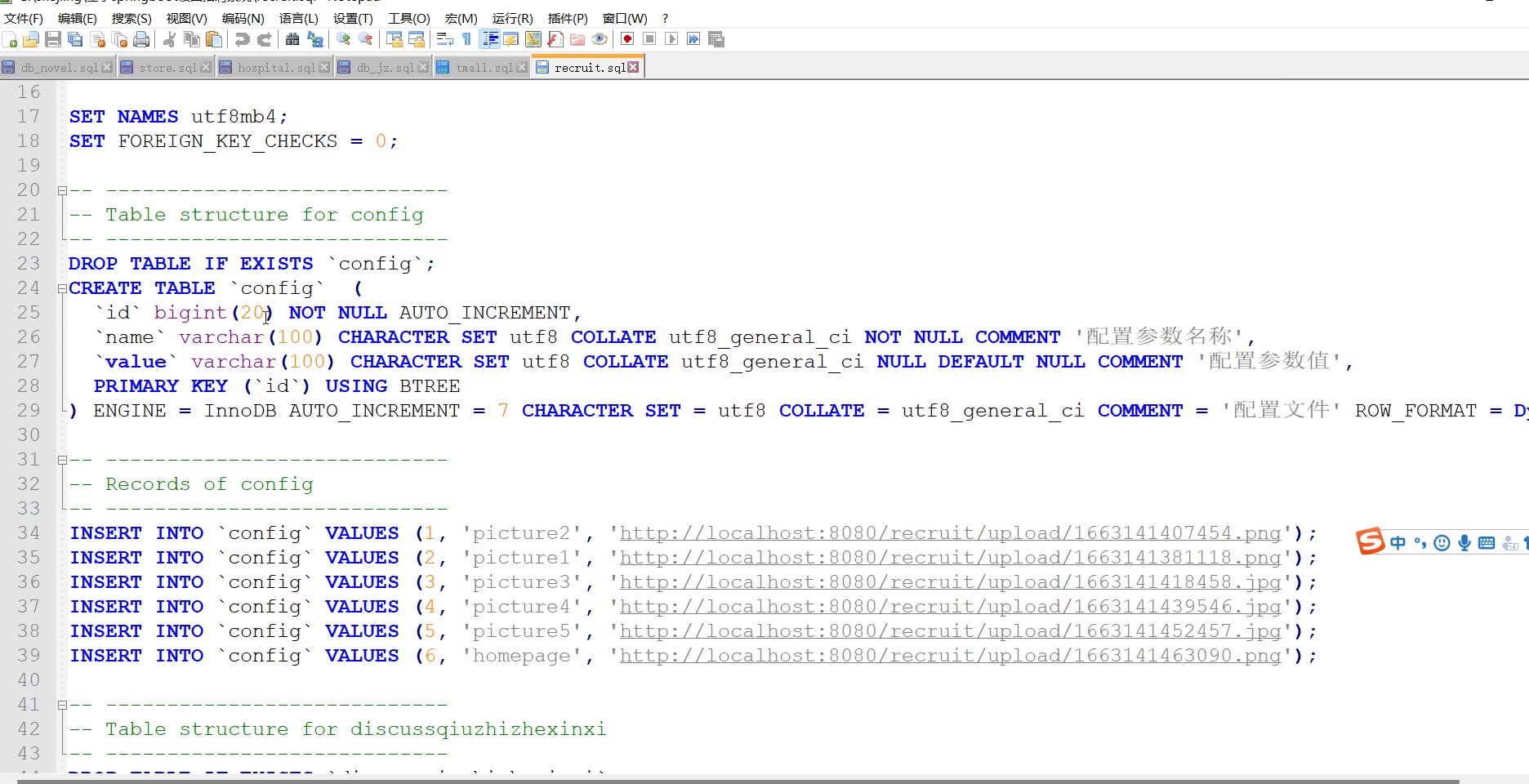Click the horizontal scrollbar at the bottom
Viewport: 1529px width, 784px height.
tap(735, 780)
